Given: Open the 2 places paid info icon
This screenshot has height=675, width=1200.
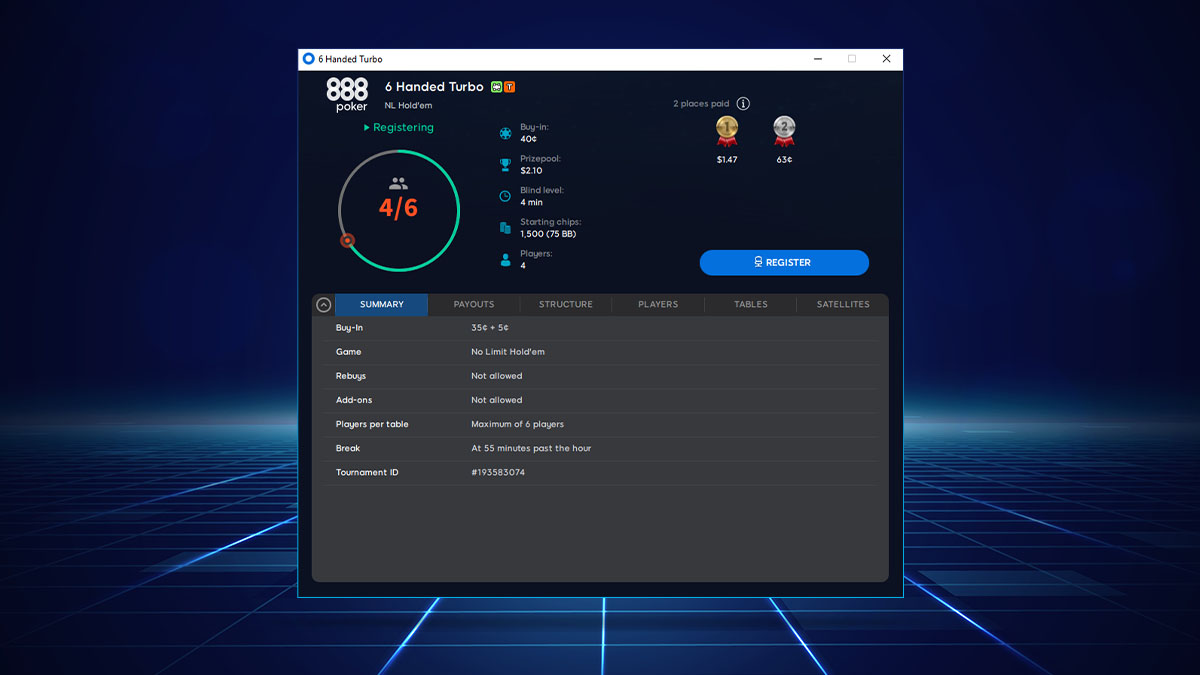Looking at the screenshot, I should (743, 103).
